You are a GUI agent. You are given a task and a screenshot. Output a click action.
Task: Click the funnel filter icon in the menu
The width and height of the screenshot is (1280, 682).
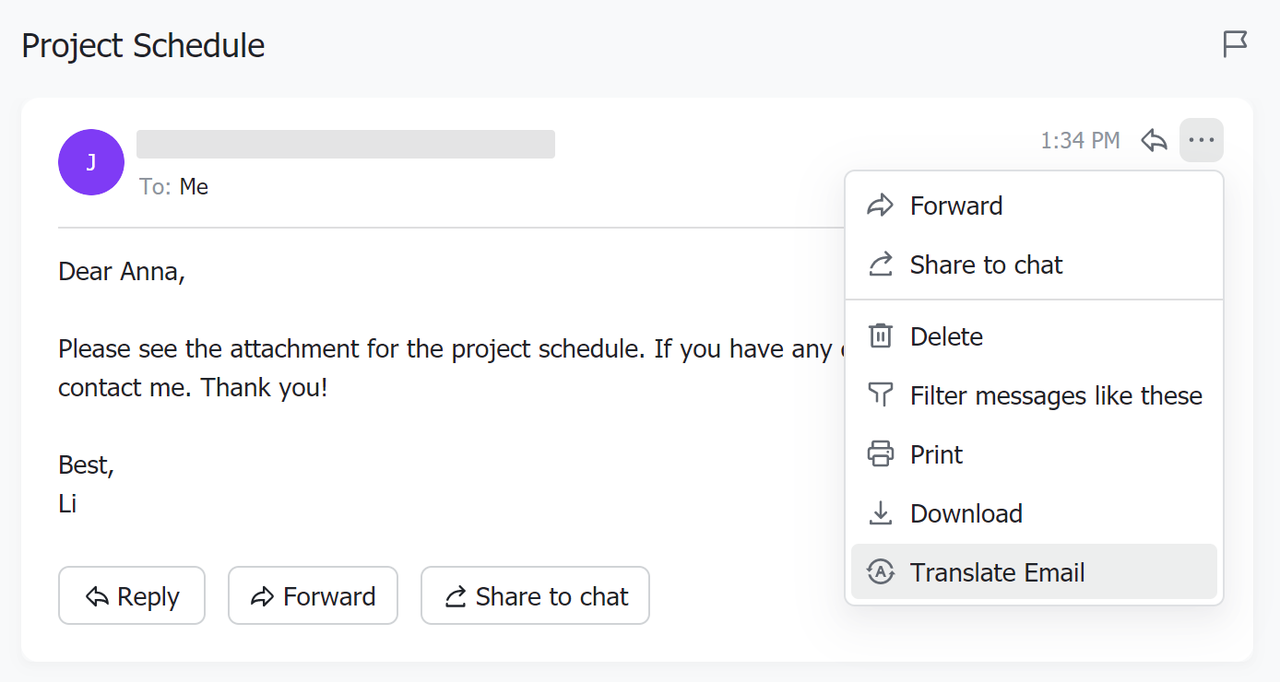(880, 395)
